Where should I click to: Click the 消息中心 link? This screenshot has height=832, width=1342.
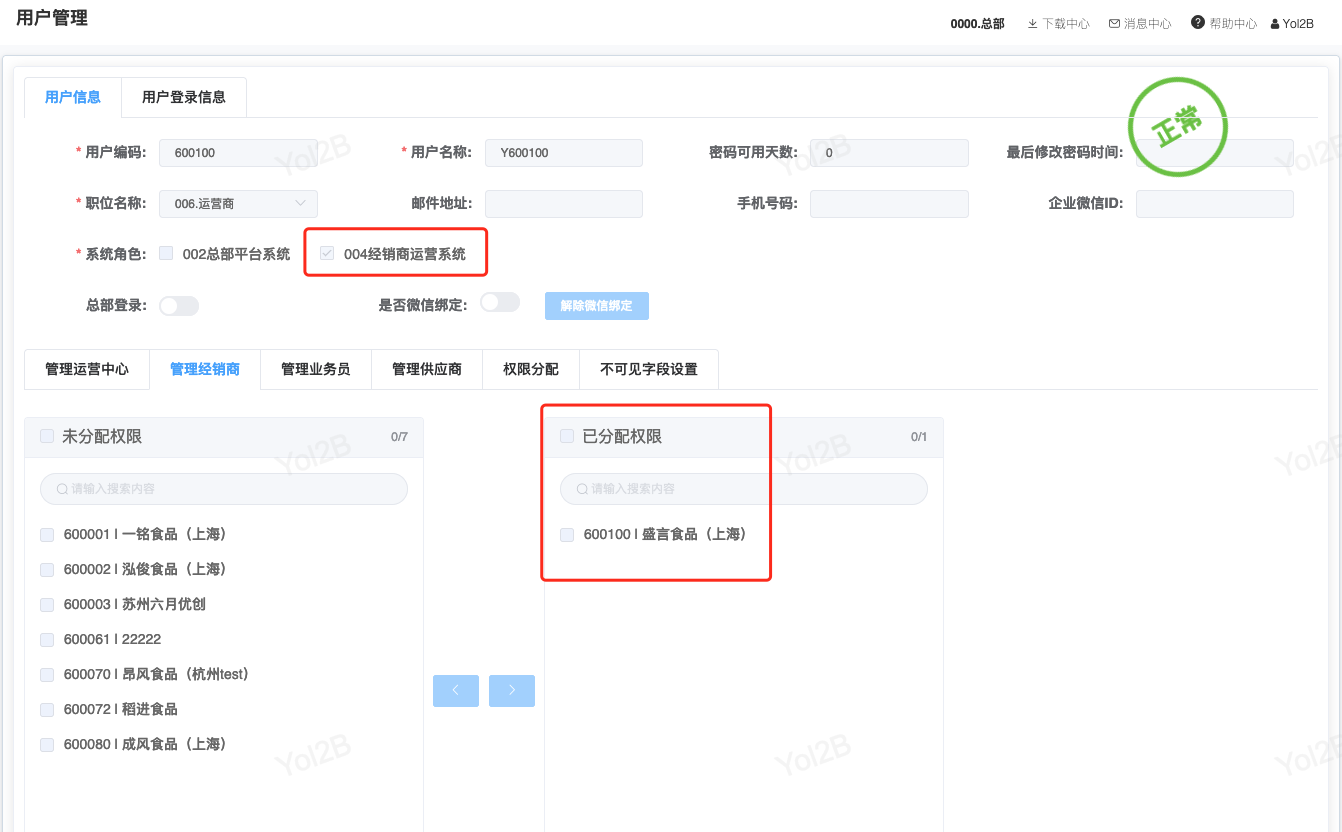[1148, 23]
